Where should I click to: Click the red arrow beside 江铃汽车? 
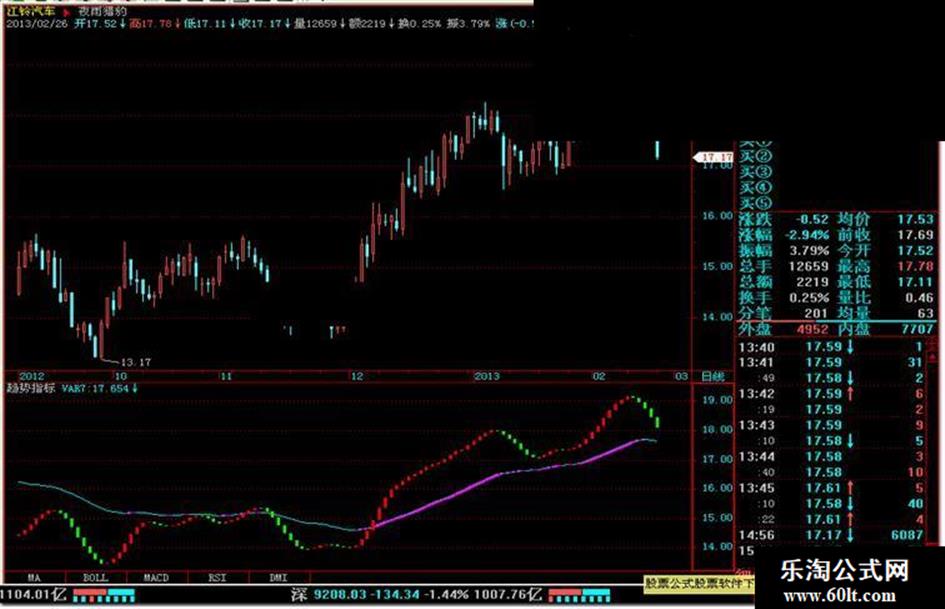pos(66,12)
